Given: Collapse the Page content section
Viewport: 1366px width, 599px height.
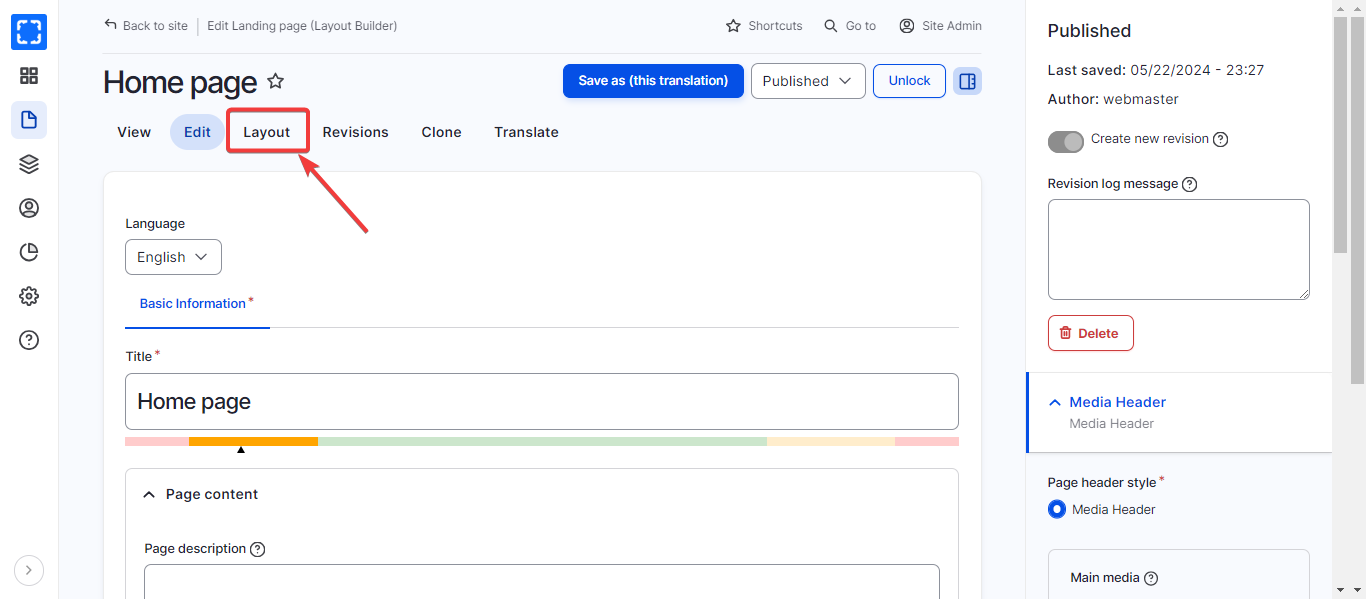Looking at the screenshot, I should coord(150,494).
